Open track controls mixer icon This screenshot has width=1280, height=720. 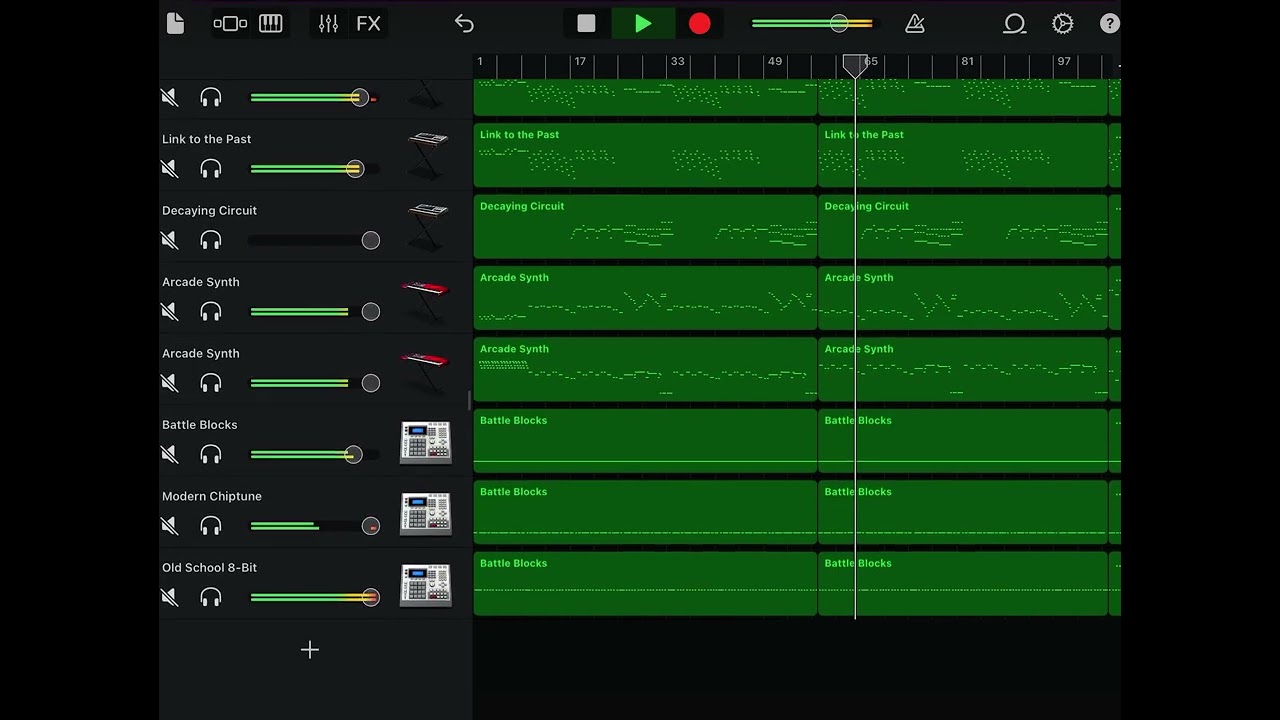point(328,23)
